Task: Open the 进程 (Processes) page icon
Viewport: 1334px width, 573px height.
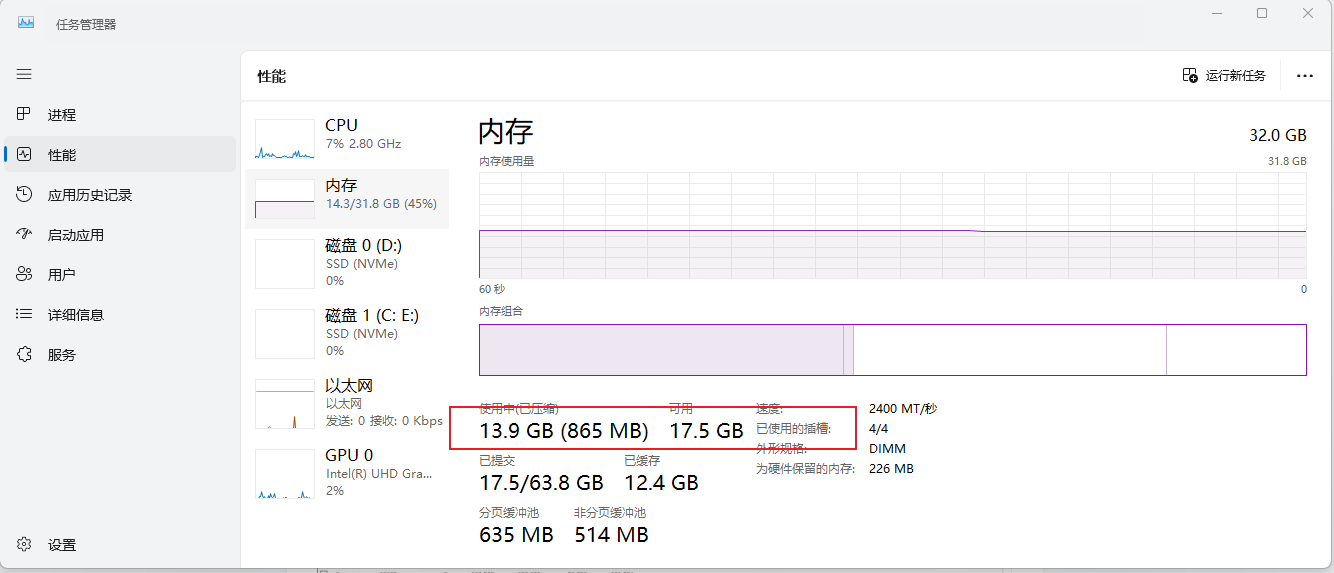Action: [x=24, y=114]
